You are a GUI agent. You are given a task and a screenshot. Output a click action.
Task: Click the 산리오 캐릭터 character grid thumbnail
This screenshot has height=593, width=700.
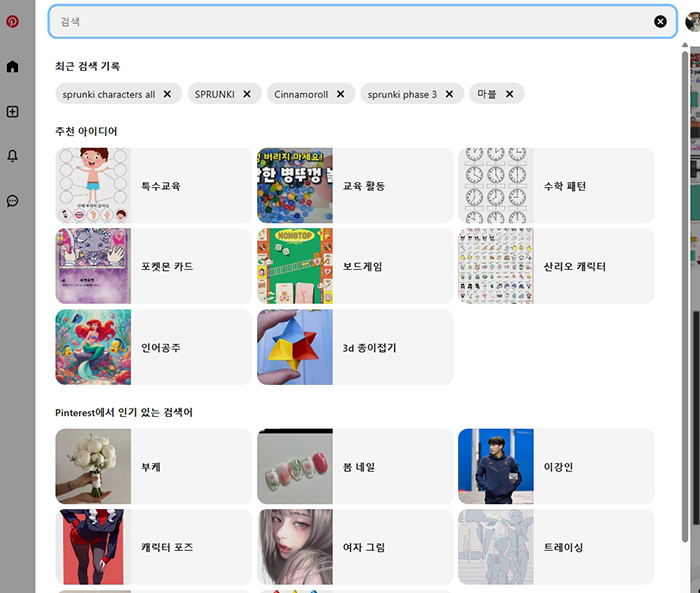tap(496, 266)
